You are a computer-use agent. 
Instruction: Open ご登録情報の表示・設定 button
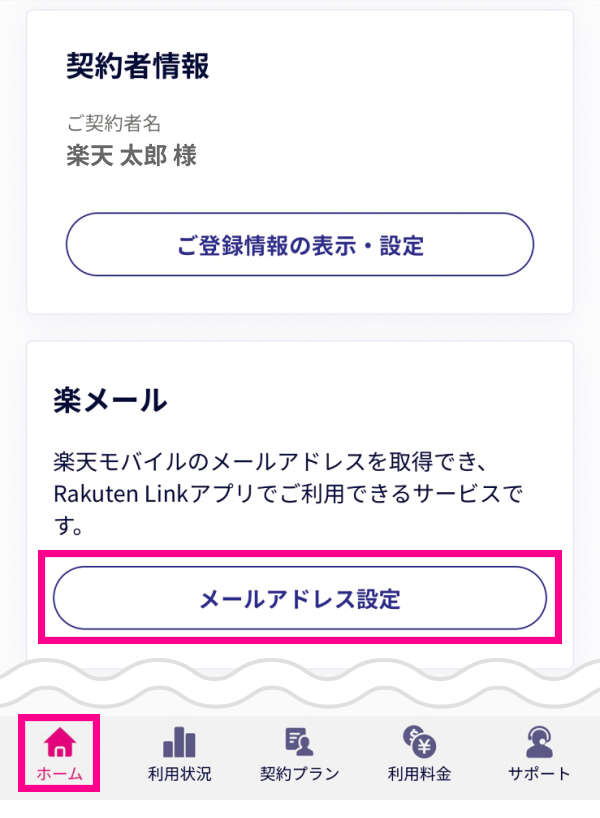click(x=299, y=244)
